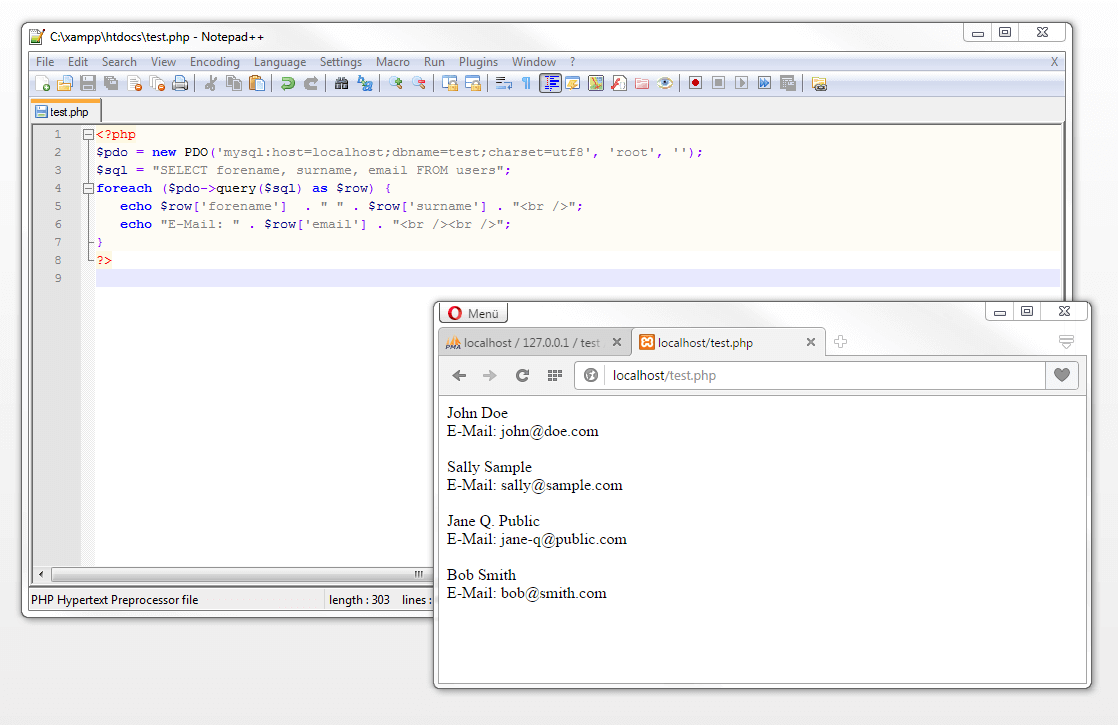Open the Language menu

click(x=280, y=62)
